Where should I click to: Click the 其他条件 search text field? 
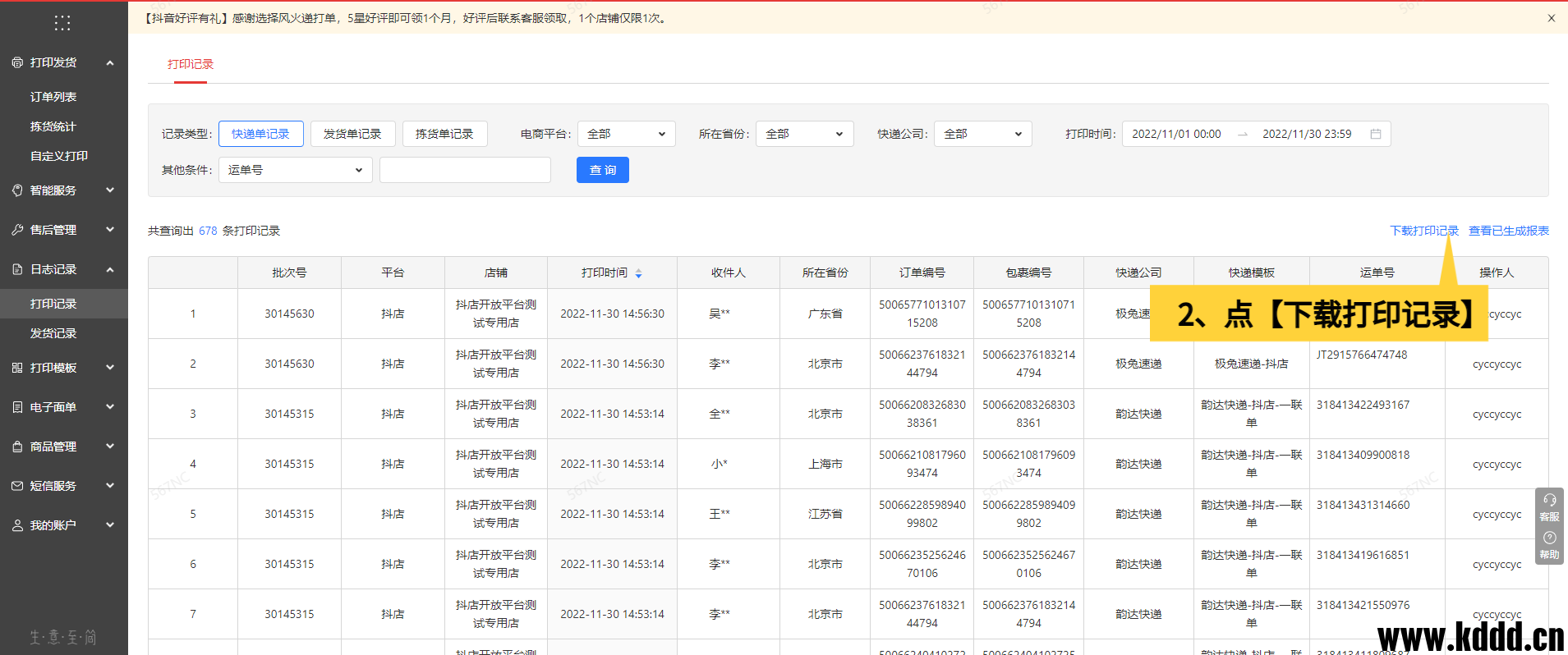(x=465, y=170)
